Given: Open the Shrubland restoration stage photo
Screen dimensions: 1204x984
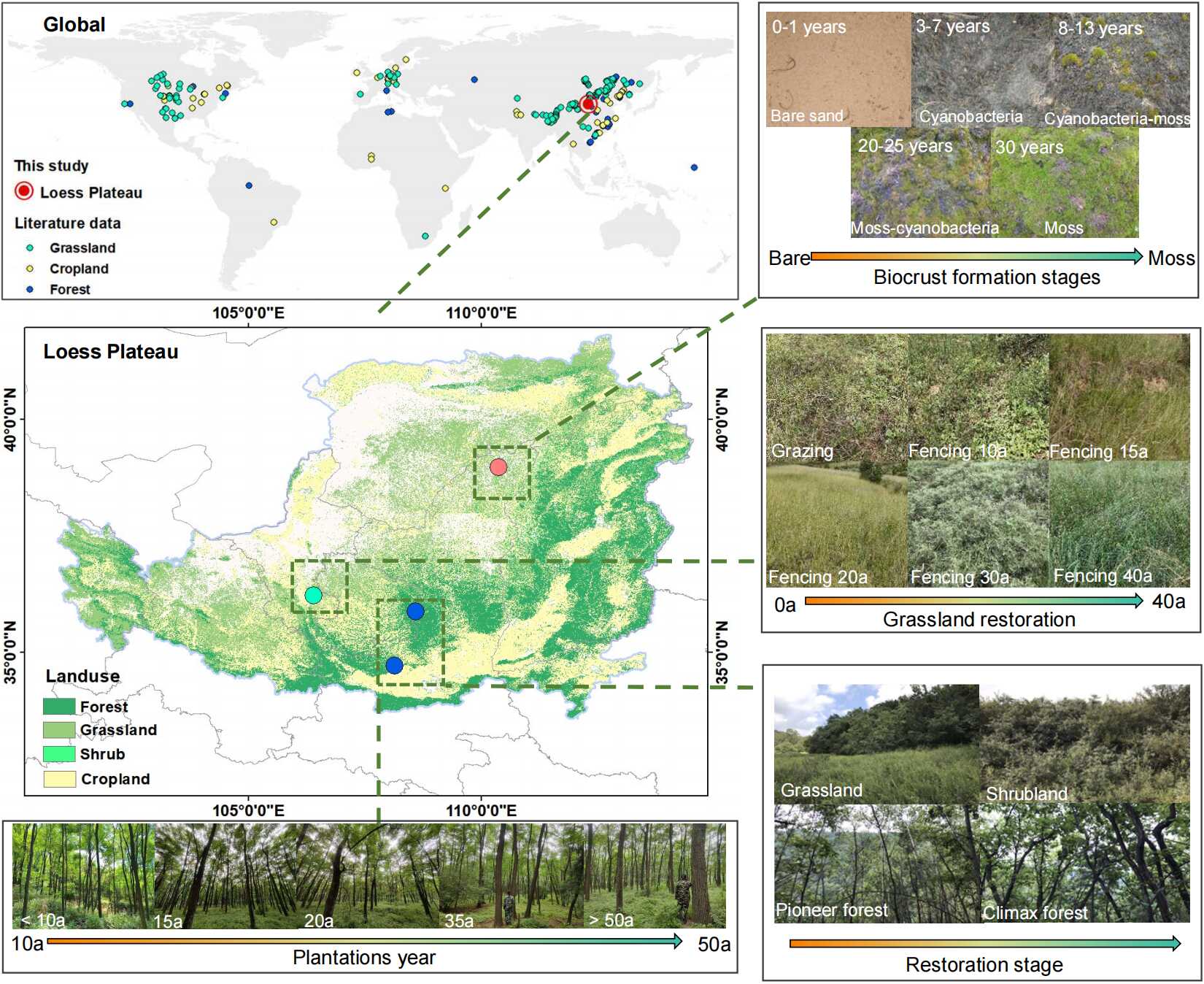Looking at the screenshot, I should pos(1085,743).
